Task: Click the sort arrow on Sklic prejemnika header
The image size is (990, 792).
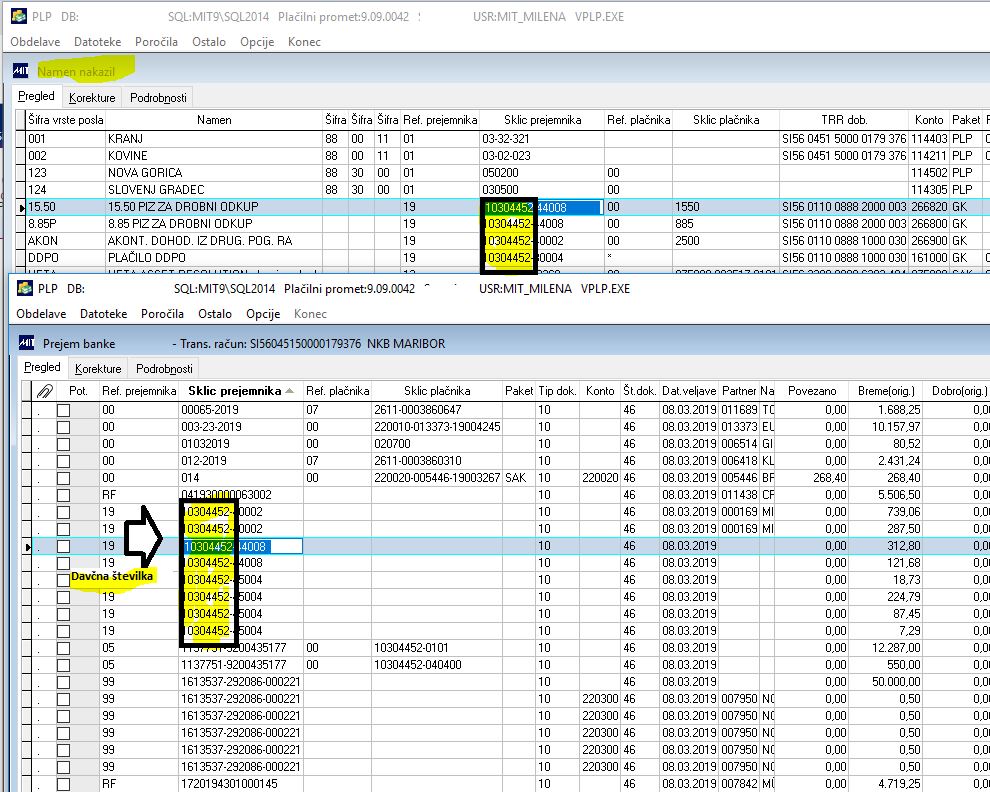Action: [290, 391]
